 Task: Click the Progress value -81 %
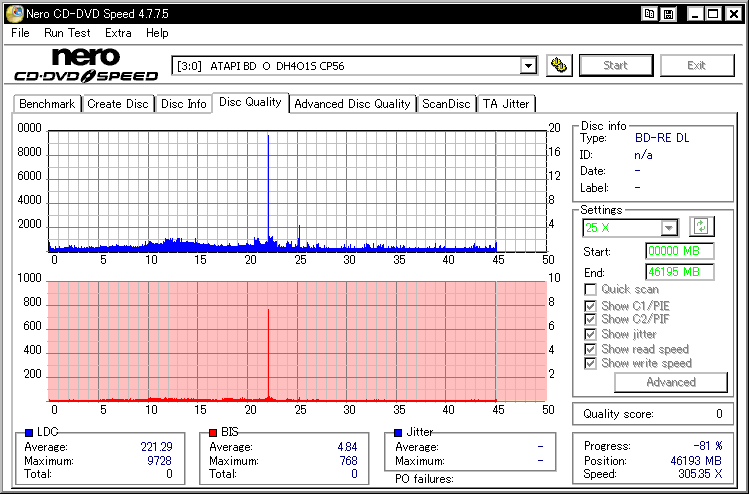click(x=707, y=446)
